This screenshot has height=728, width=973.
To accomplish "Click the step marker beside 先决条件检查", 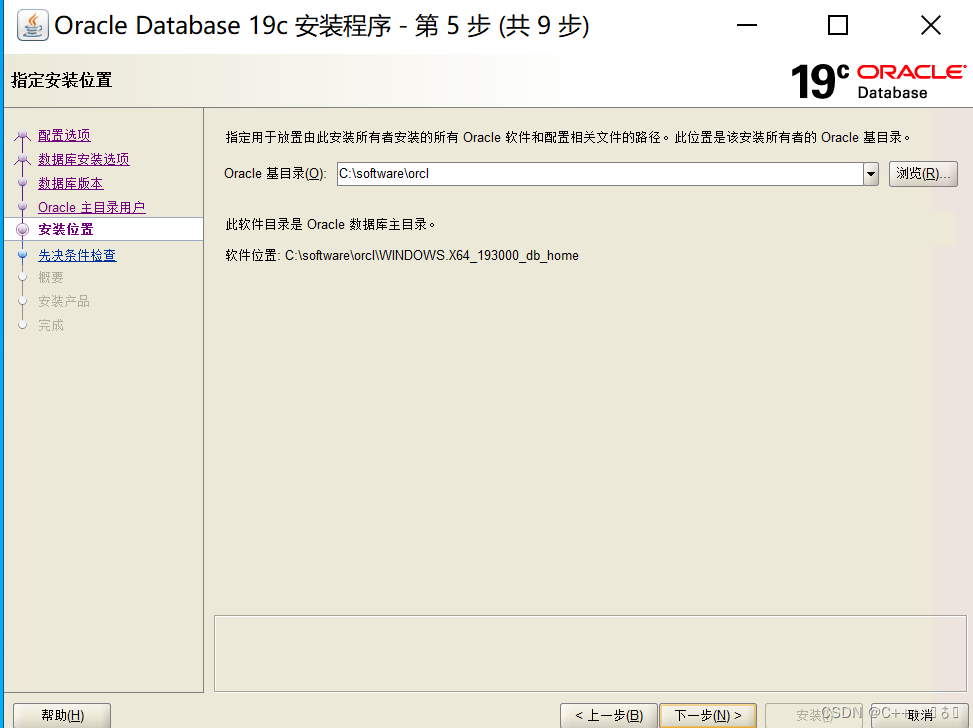I will point(23,254).
